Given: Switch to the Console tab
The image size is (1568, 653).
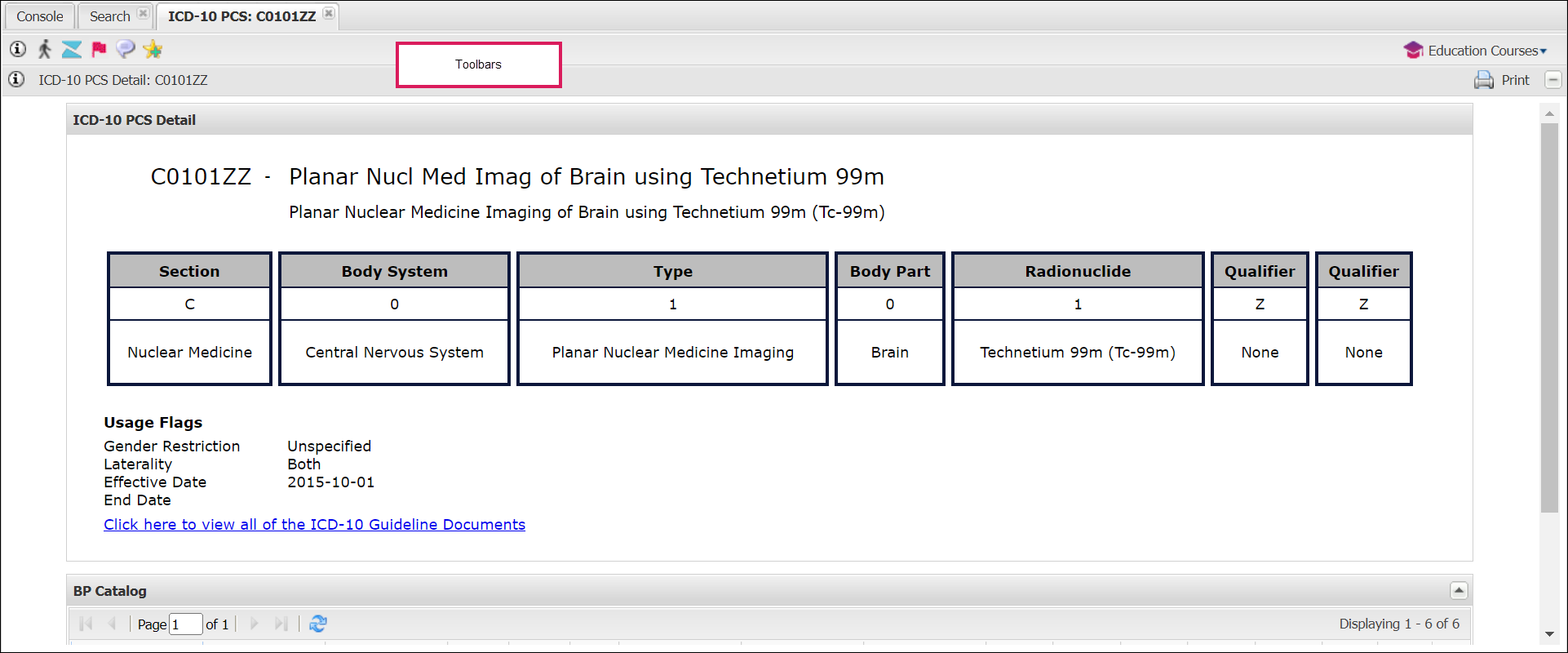Looking at the screenshot, I should click(x=39, y=16).
